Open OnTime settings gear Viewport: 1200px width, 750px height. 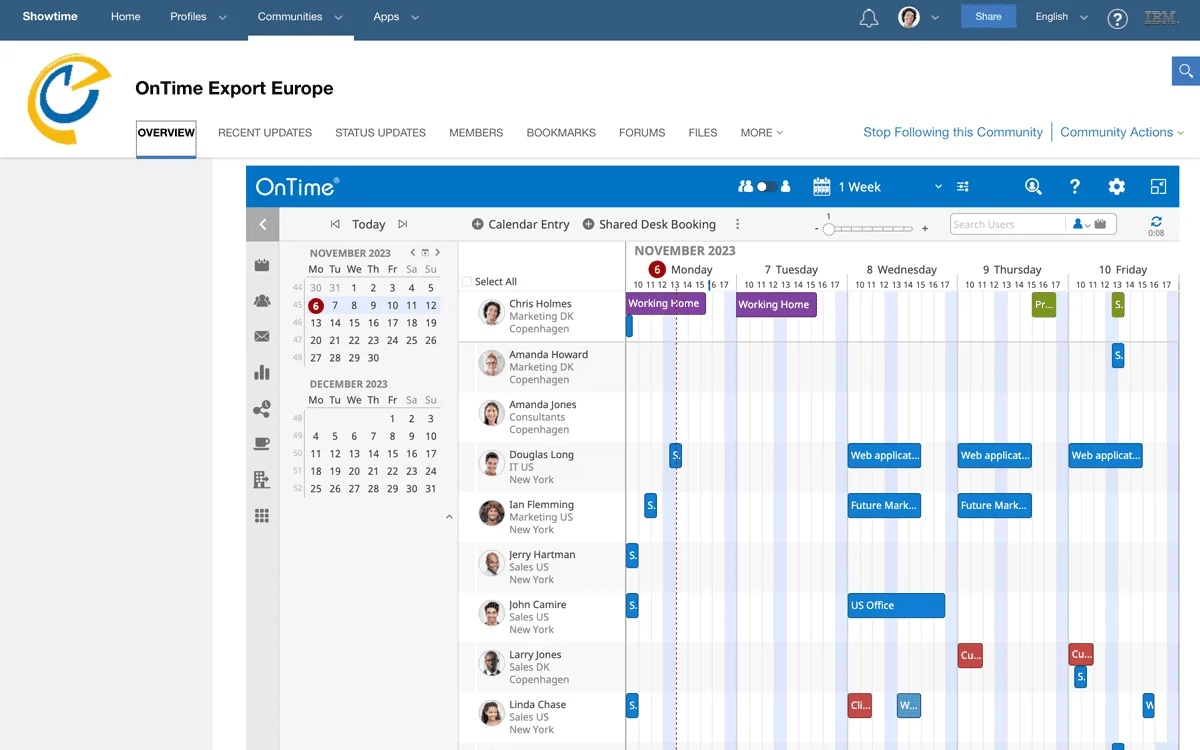tap(1117, 187)
